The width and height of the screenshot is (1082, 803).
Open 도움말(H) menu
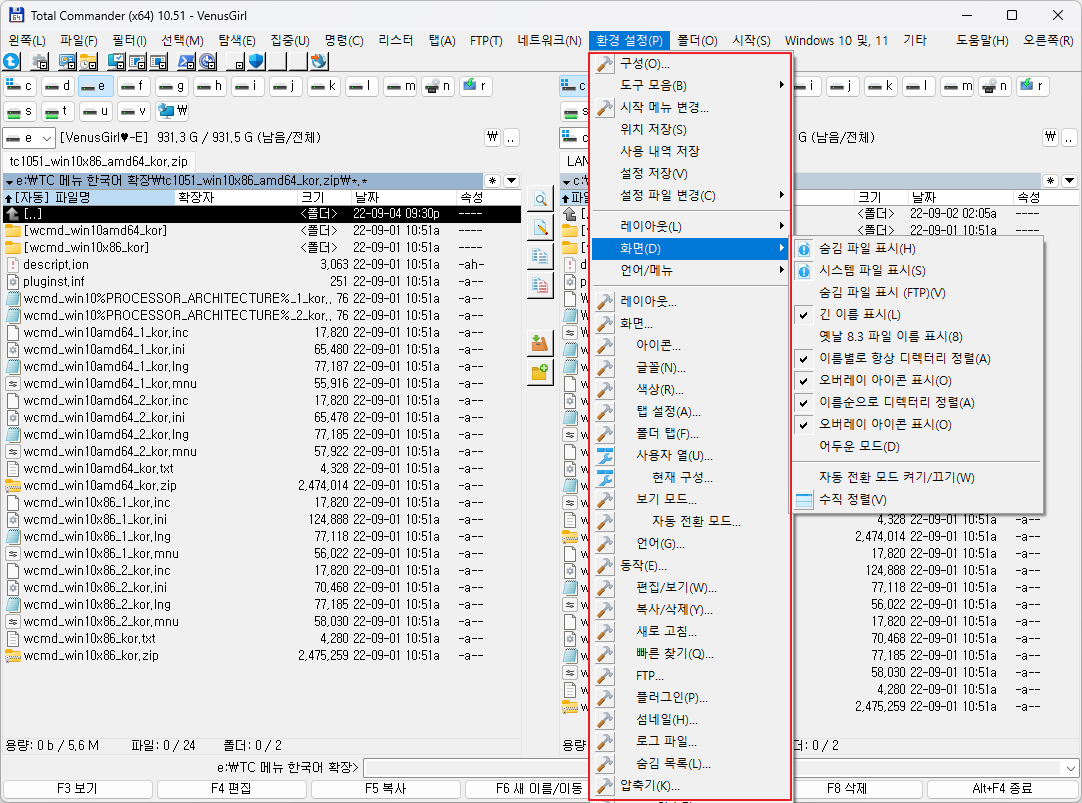coord(982,41)
